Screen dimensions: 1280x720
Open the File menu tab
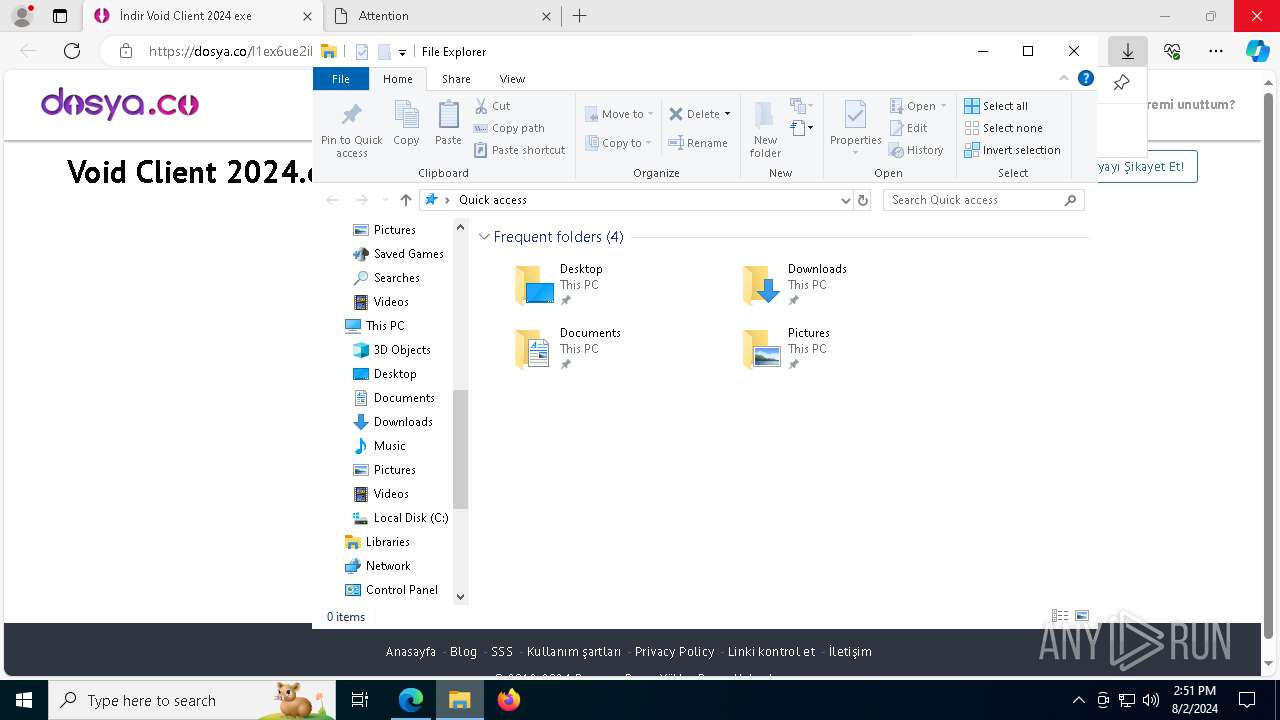pyautogui.click(x=341, y=79)
